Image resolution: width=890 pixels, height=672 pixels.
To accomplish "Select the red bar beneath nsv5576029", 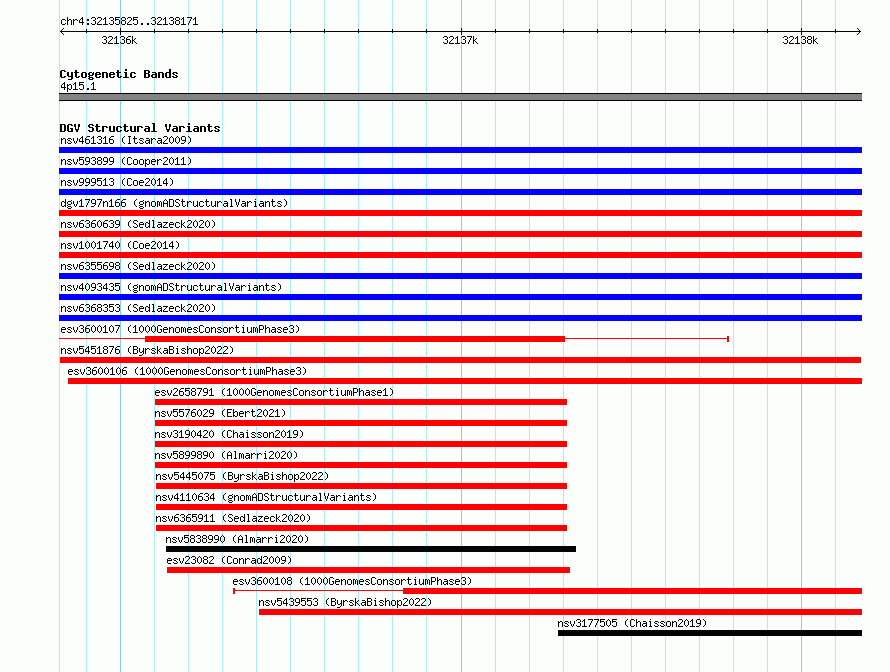I will click(x=361, y=423).
